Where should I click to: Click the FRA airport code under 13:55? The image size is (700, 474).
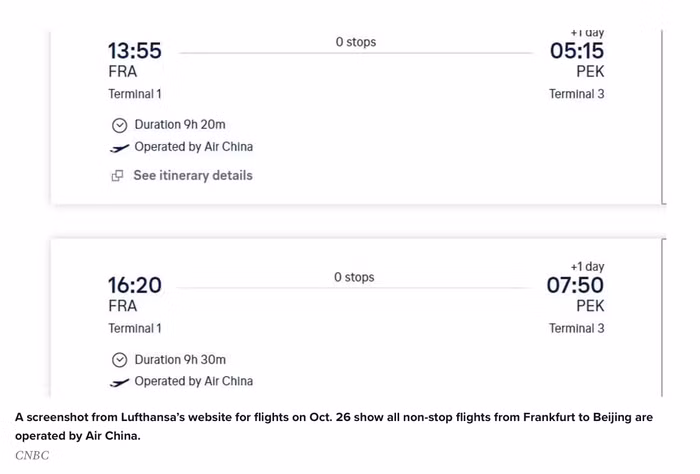[x=123, y=72]
